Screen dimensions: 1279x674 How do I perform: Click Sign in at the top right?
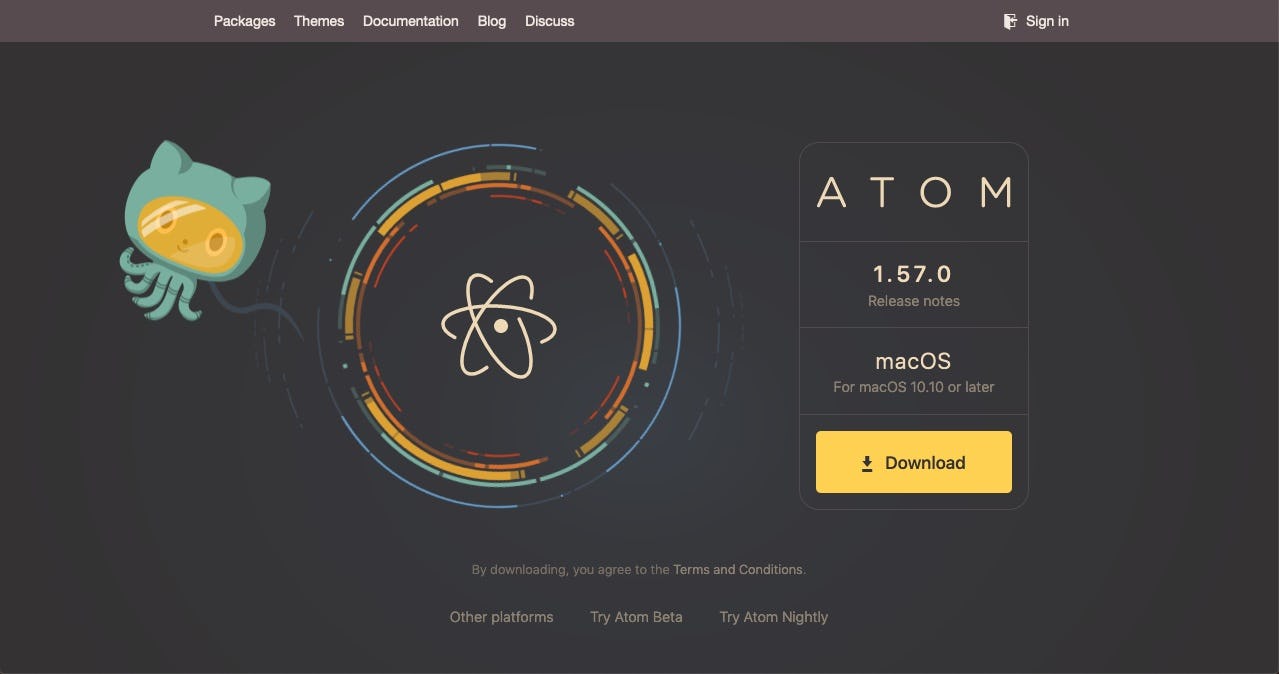pyautogui.click(x=1047, y=20)
